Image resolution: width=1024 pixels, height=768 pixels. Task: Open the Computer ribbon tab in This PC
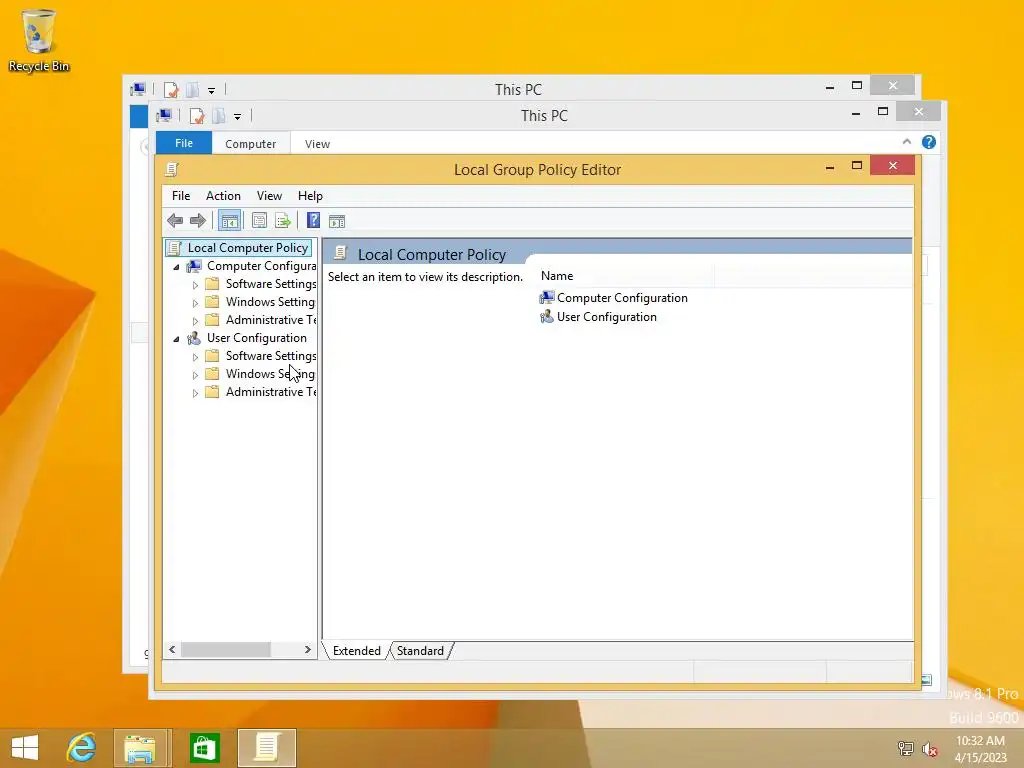tap(250, 144)
